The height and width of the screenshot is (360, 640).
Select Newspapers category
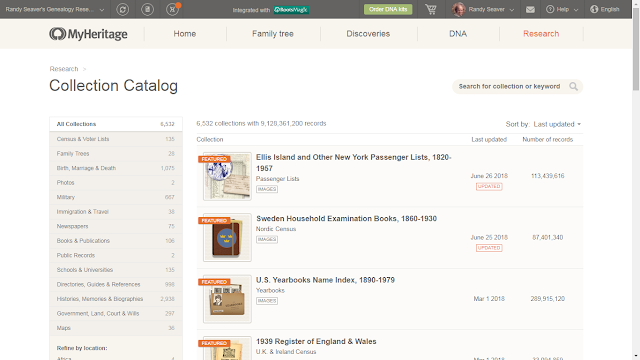point(116,226)
